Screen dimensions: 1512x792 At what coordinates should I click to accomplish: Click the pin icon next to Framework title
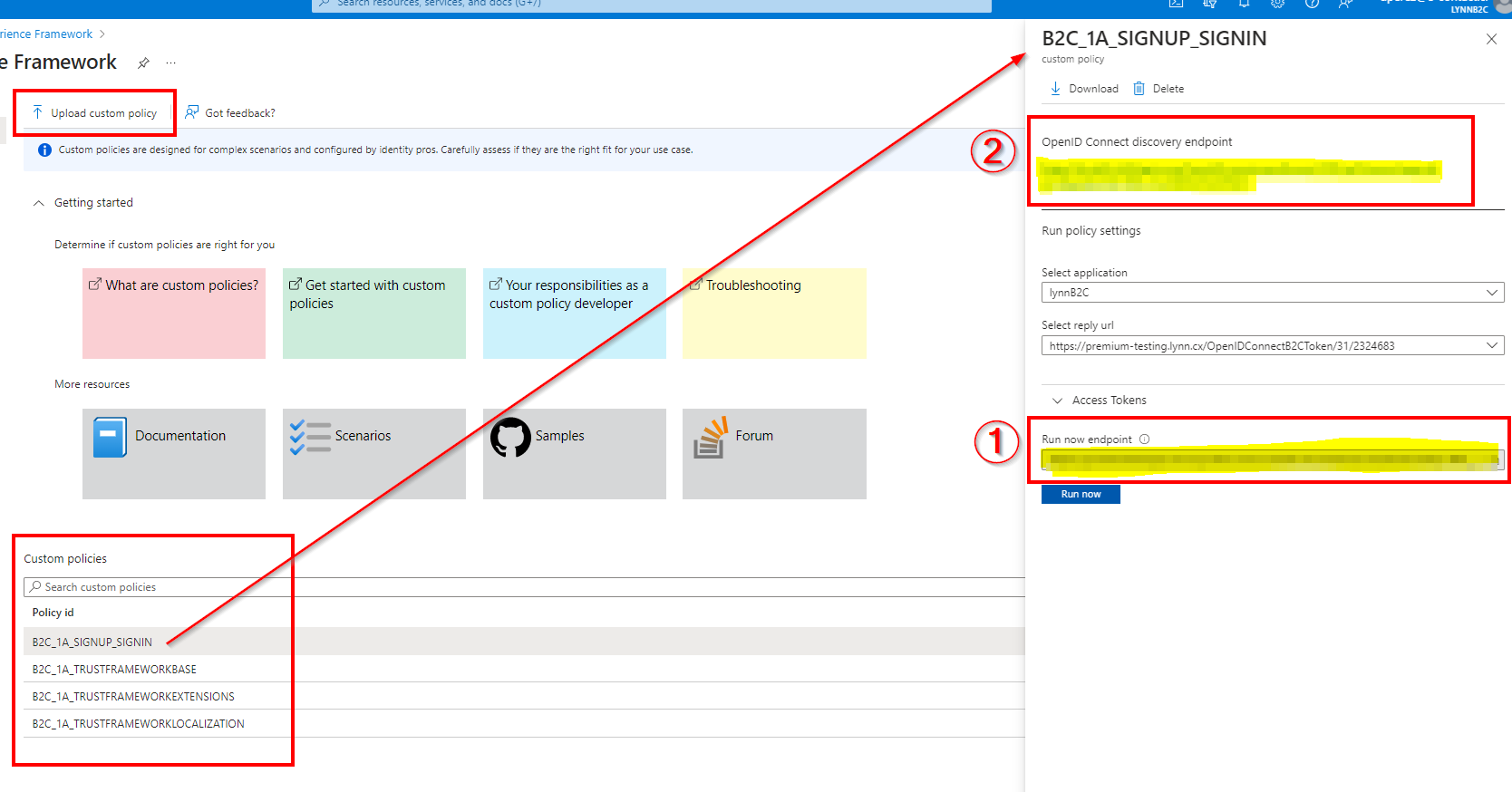coord(143,63)
